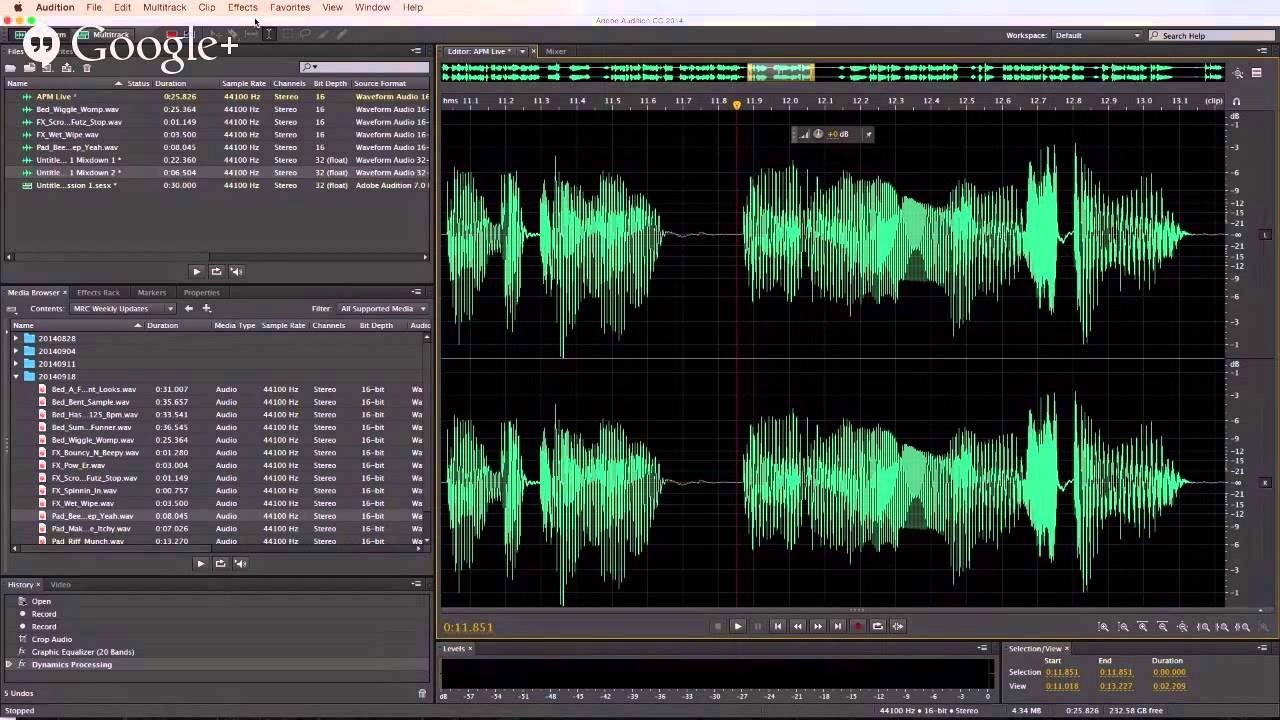Move playhead to previous marker
Screen dimensions: 1280x720
[778, 626]
